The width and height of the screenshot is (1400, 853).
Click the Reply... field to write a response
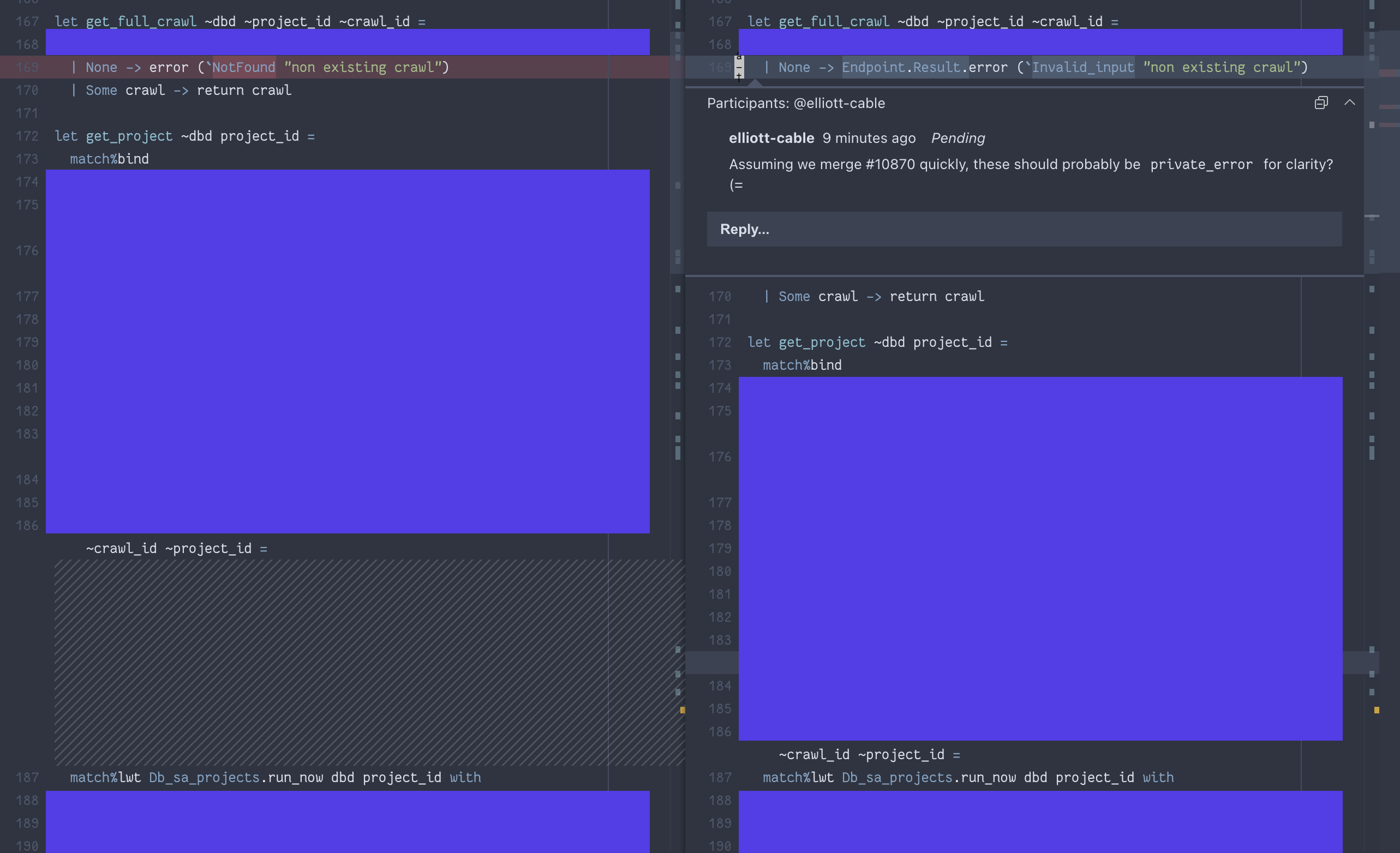(1023, 229)
